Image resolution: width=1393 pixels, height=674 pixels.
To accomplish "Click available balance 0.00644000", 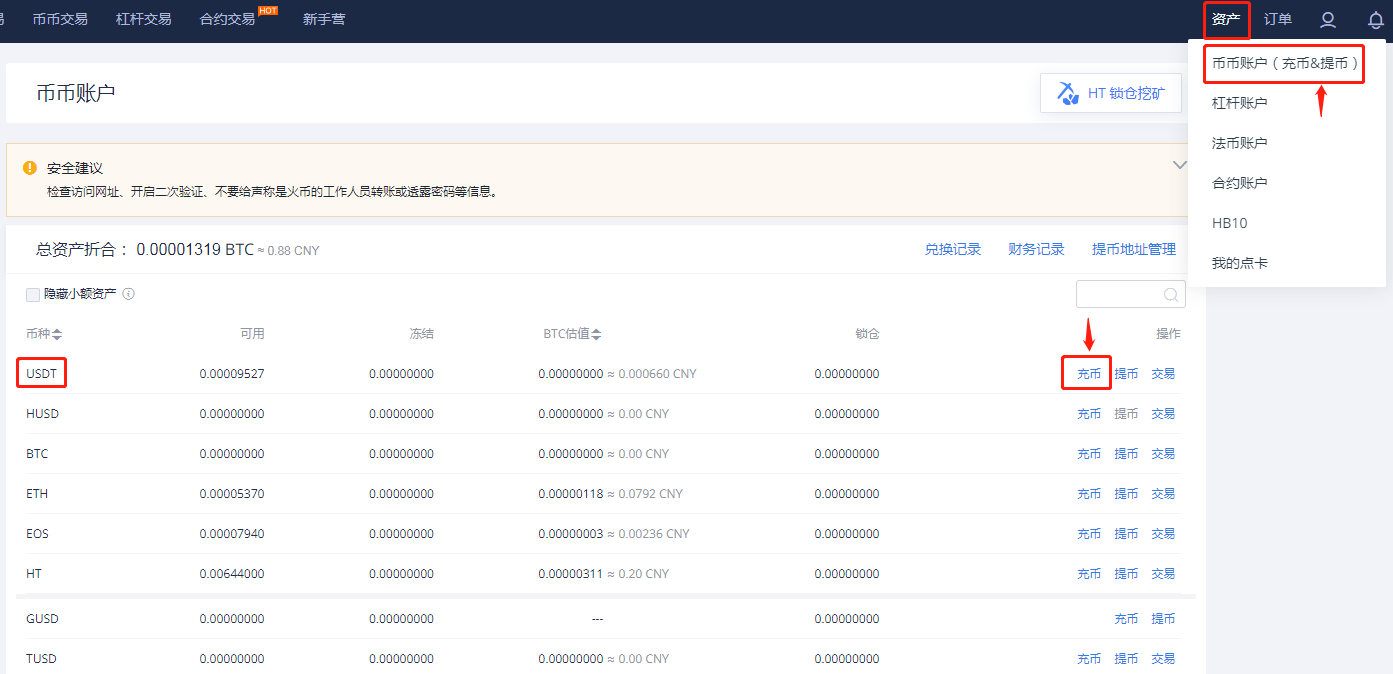I will (232, 574).
